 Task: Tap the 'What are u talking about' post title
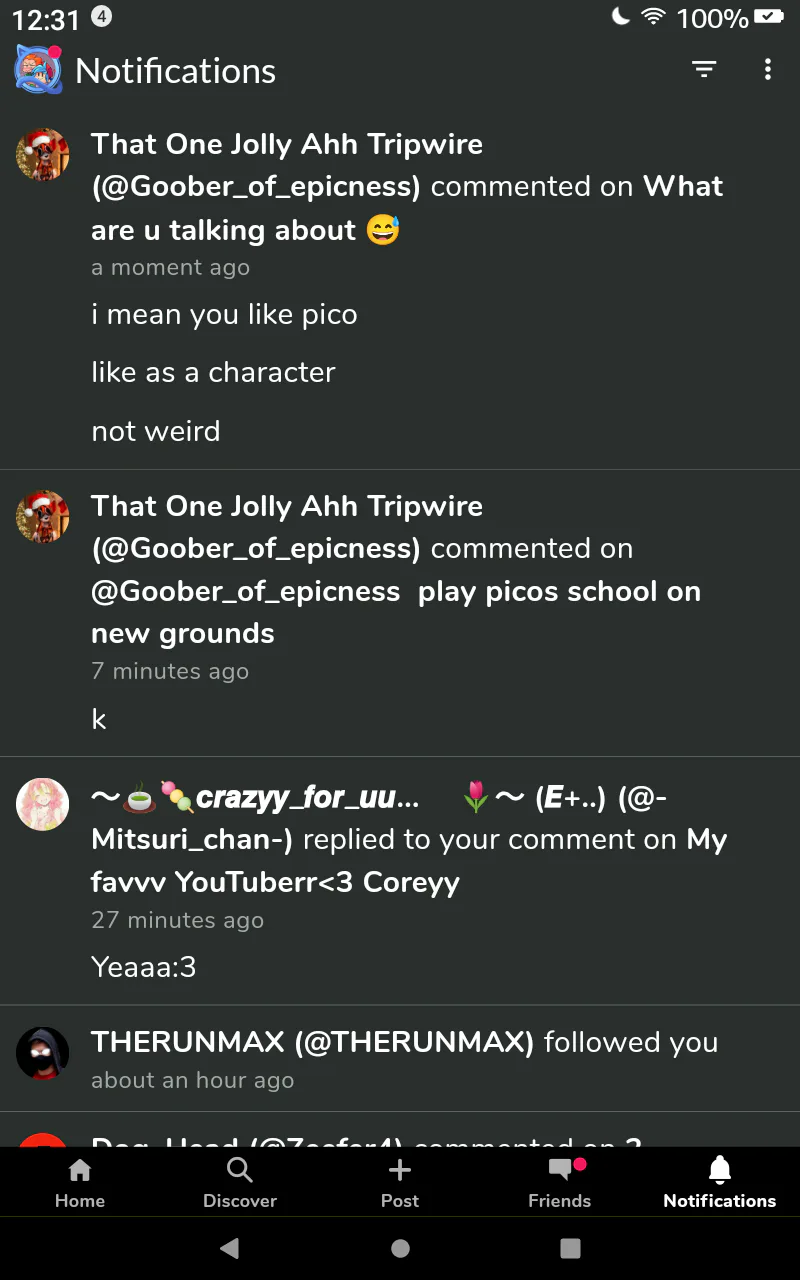(x=406, y=209)
